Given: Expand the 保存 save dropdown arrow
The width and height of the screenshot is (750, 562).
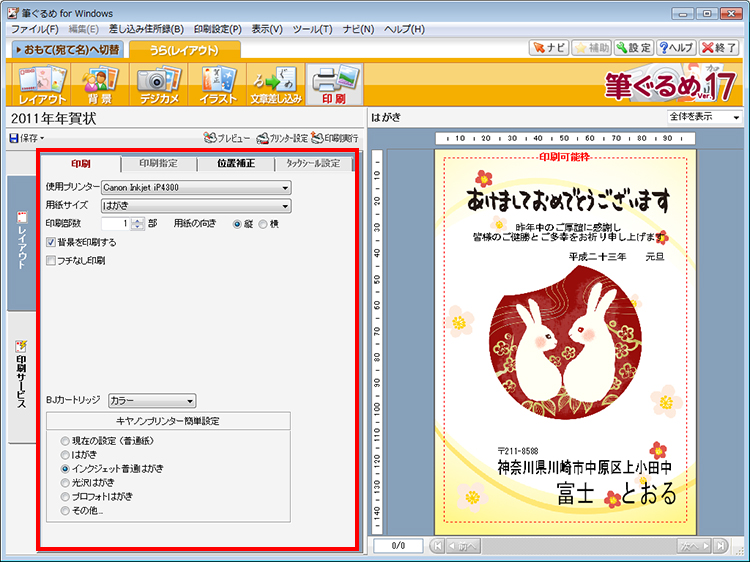Looking at the screenshot, I should (42, 138).
